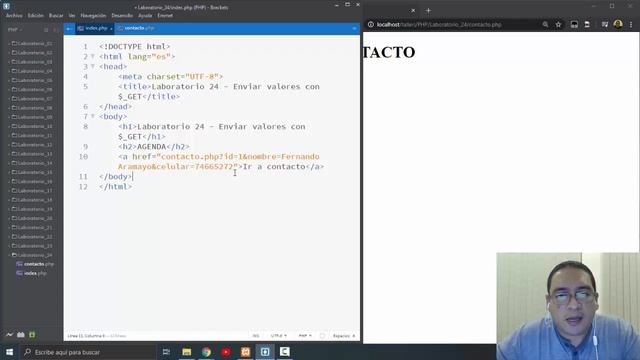The height and width of the screenshot is (360, 640).
Task: Open Live Preview lightning icon in Brackets sidebar
Action: click(9, 335)
